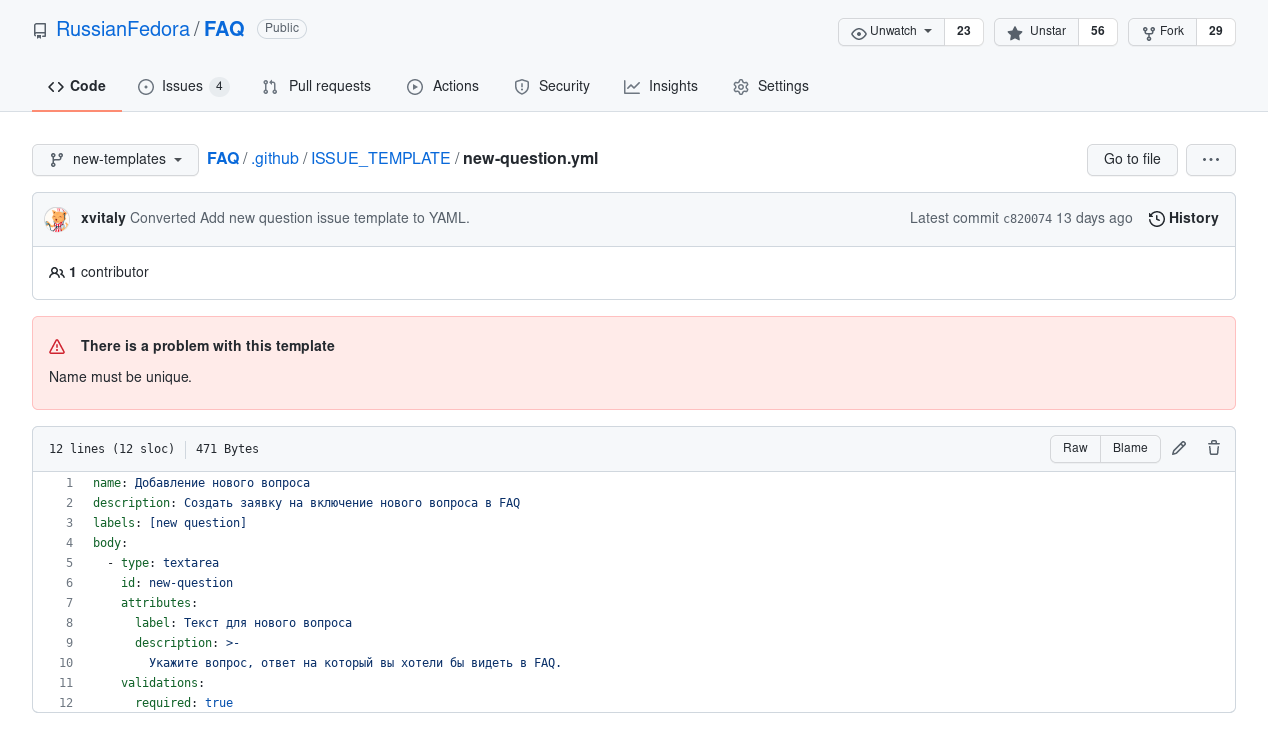Click the Unwatch eye icon
Screen dimensions: 1268x736
[859, 33]
